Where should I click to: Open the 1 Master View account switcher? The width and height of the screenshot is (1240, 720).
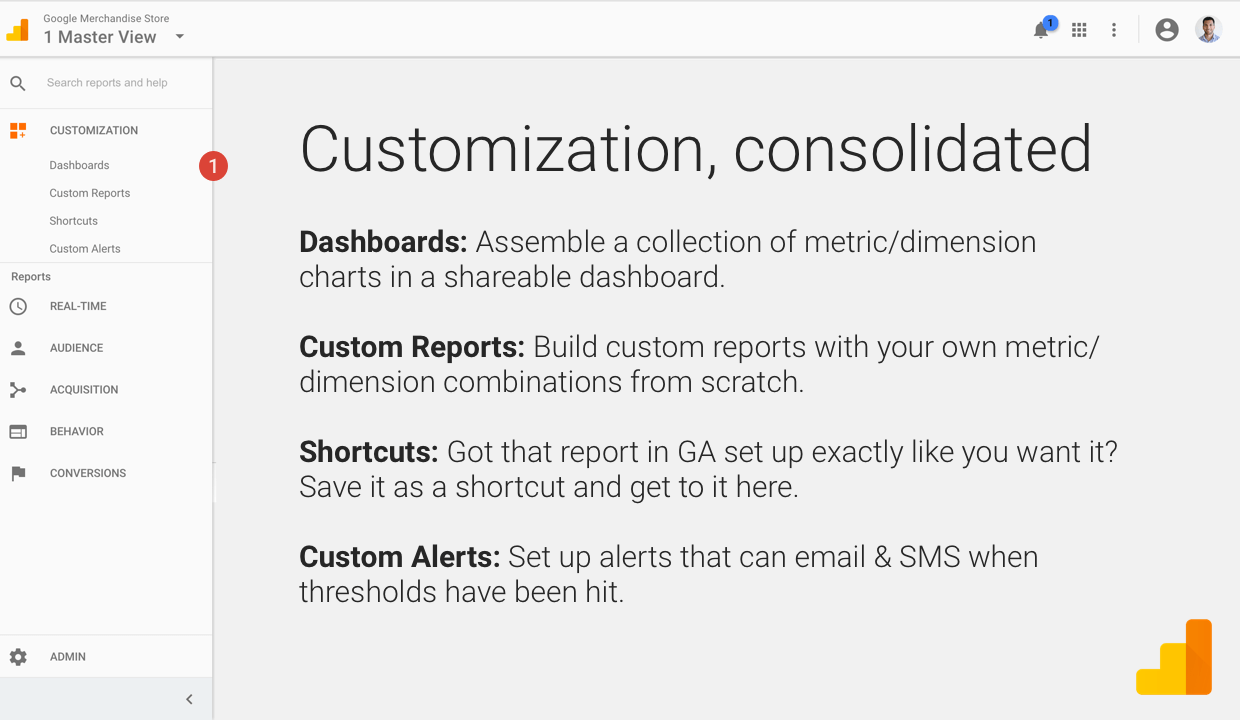(x=100, y=36)
